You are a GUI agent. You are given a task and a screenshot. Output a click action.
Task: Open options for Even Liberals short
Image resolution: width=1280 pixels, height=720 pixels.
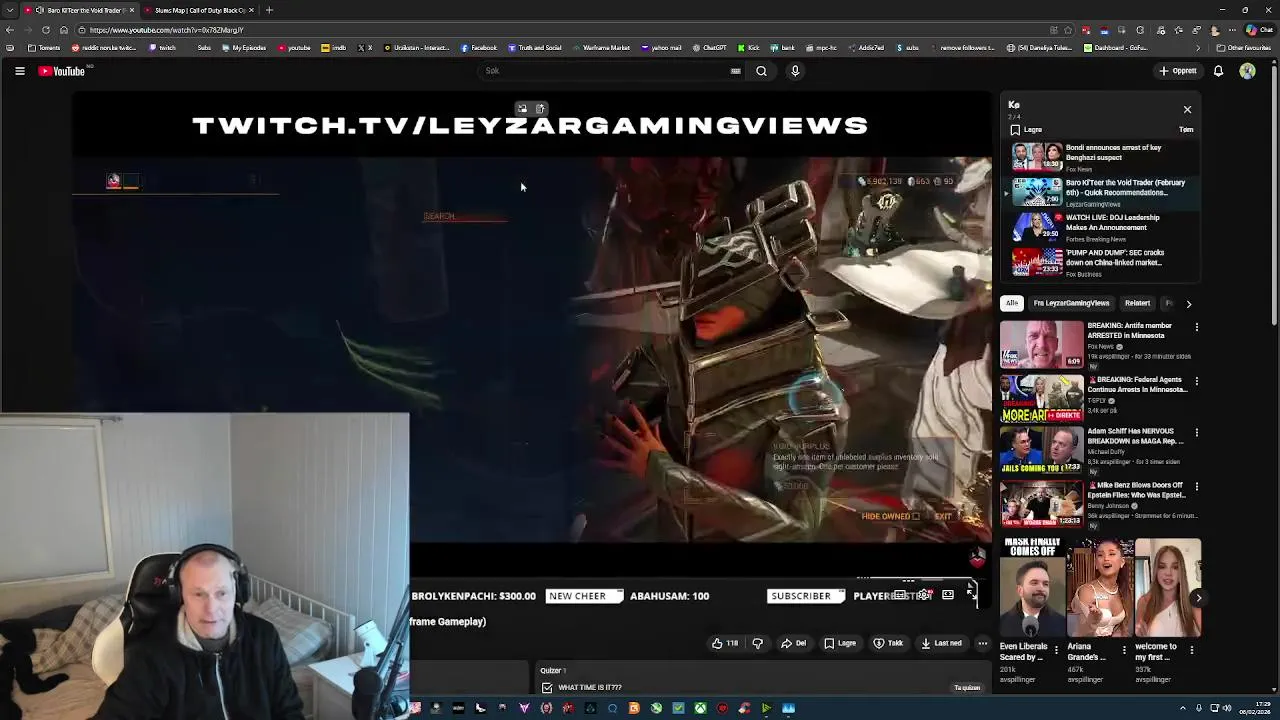point(1056,650)
